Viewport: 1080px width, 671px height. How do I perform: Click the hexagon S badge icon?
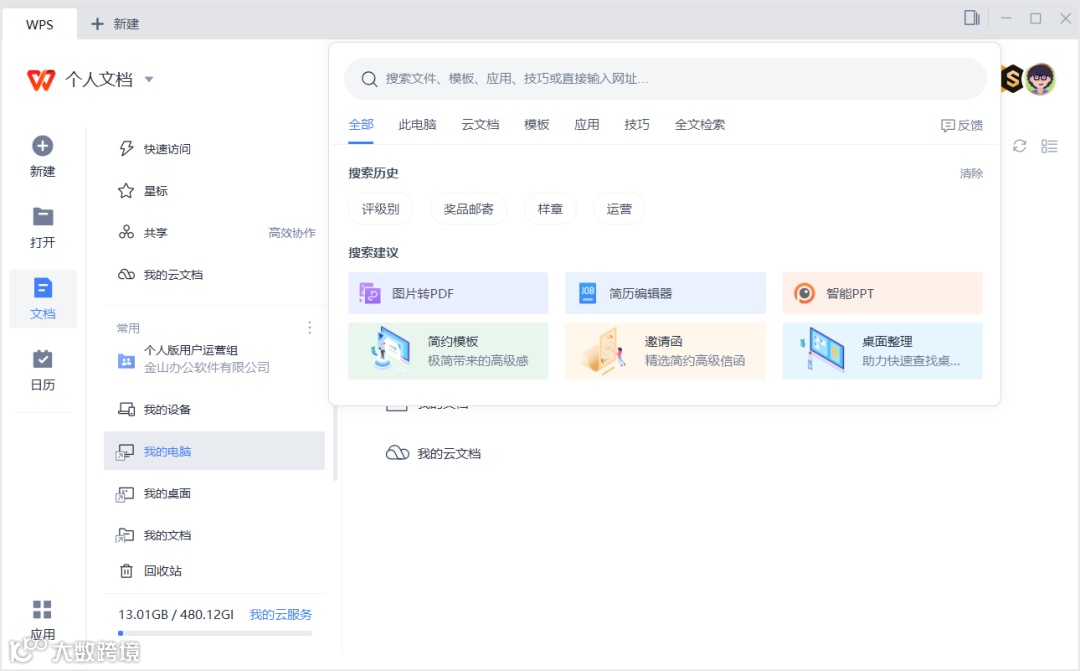click(x=1012, y=79)
